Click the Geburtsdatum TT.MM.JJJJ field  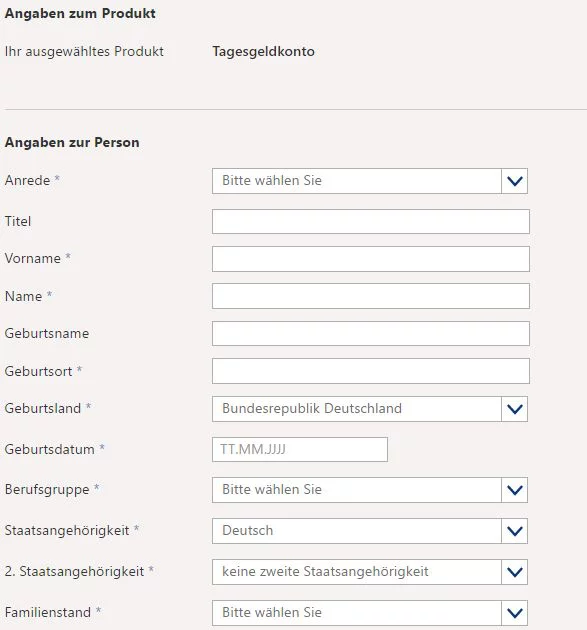pos(300,450)
